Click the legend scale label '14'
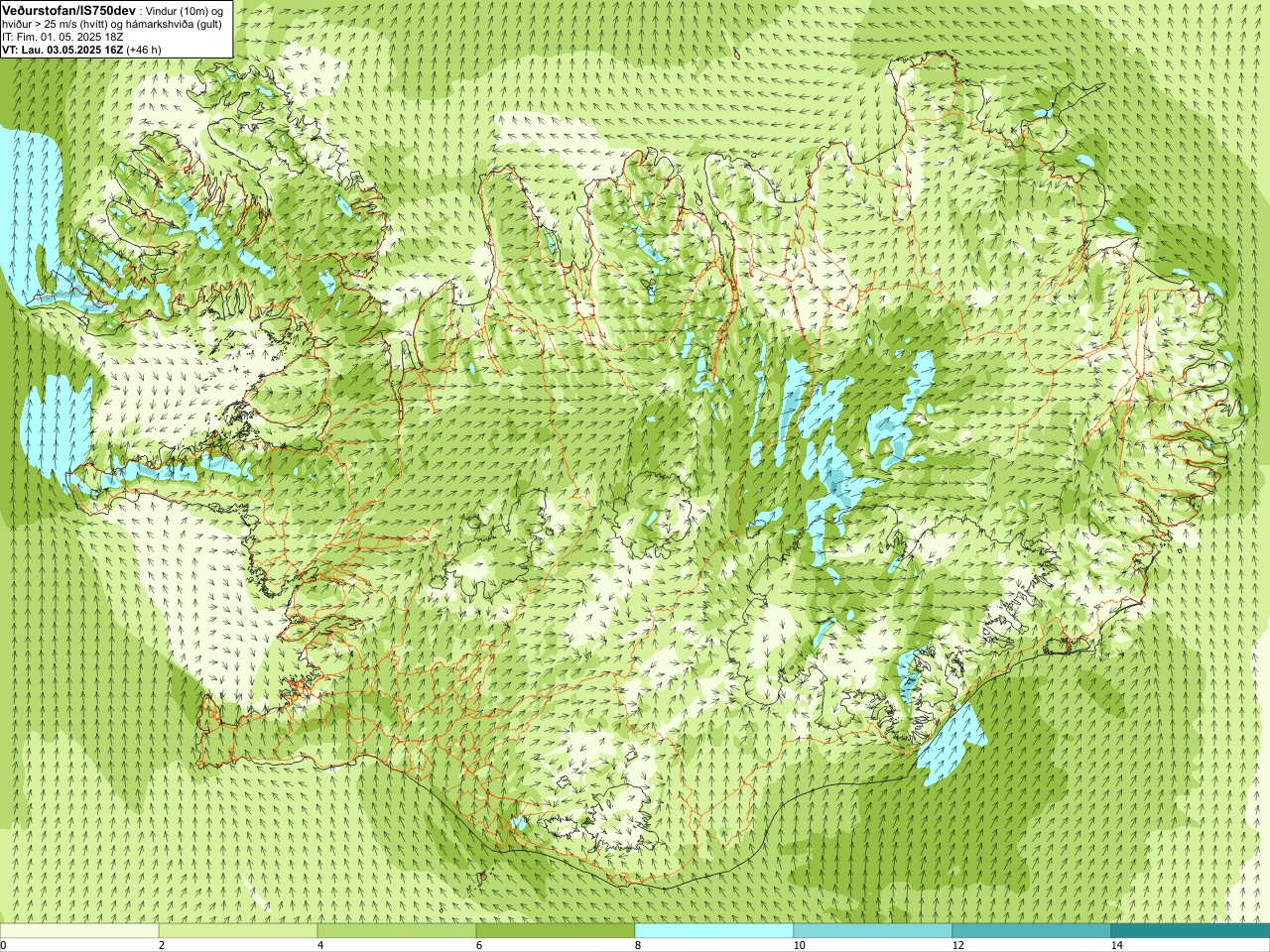 [x=1117, y=945]
